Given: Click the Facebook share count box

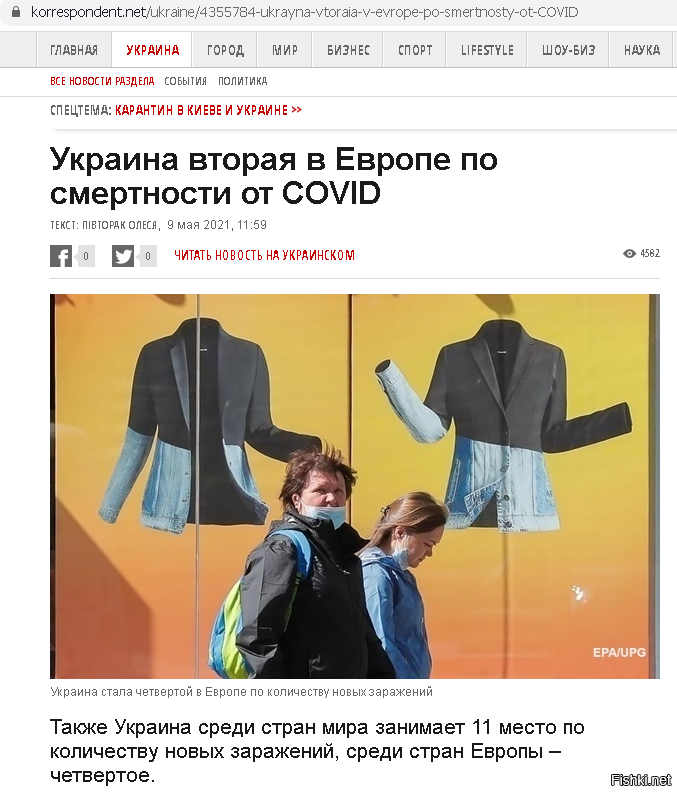Looking at the screenshot, I should click(x=86, y=256).
